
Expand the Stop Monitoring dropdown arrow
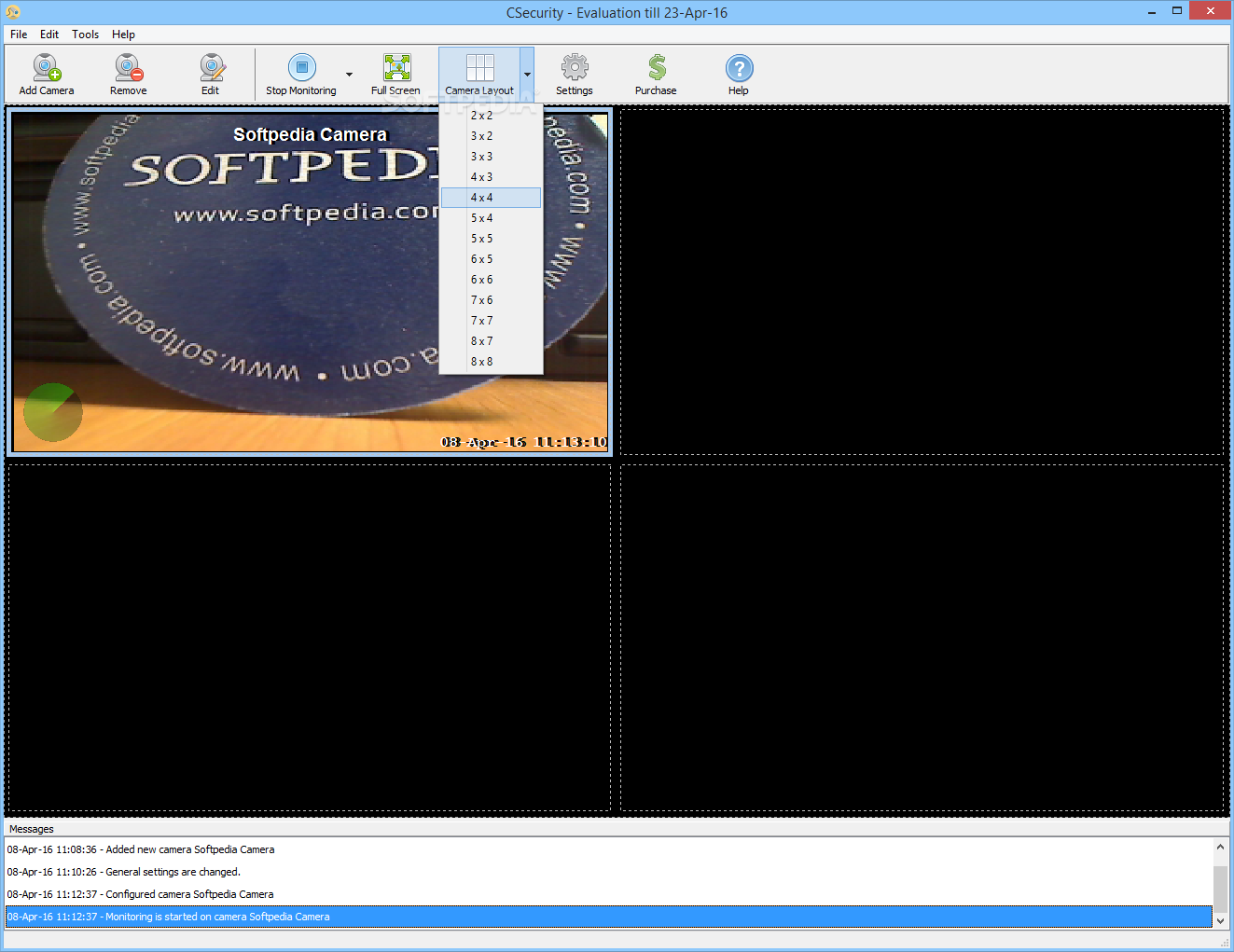(349, 75)
